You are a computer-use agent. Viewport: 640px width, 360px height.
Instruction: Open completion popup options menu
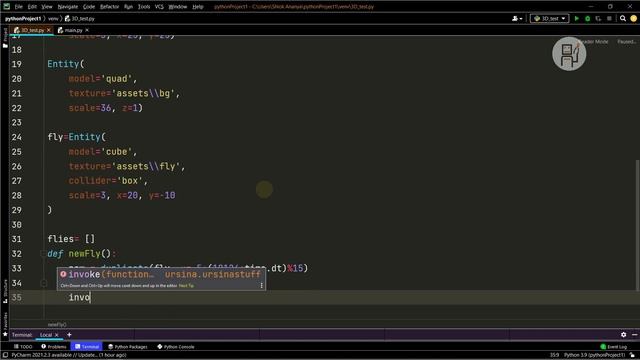coord(261,286)
